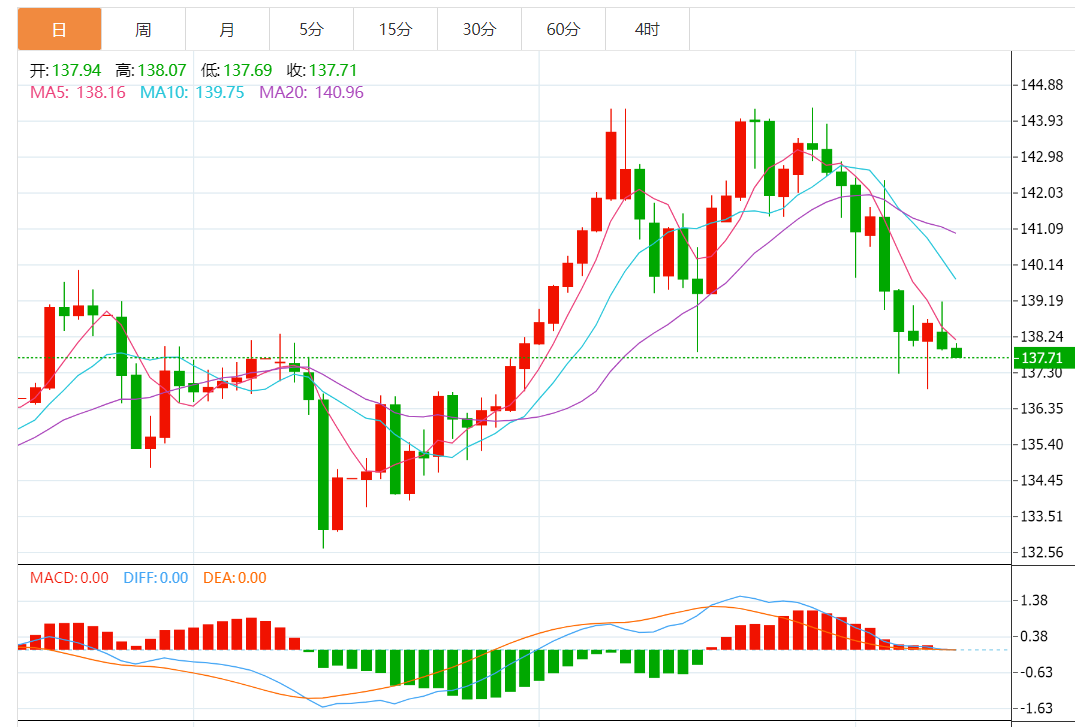Click the 134.45 price axis label

pos(1041,480)
